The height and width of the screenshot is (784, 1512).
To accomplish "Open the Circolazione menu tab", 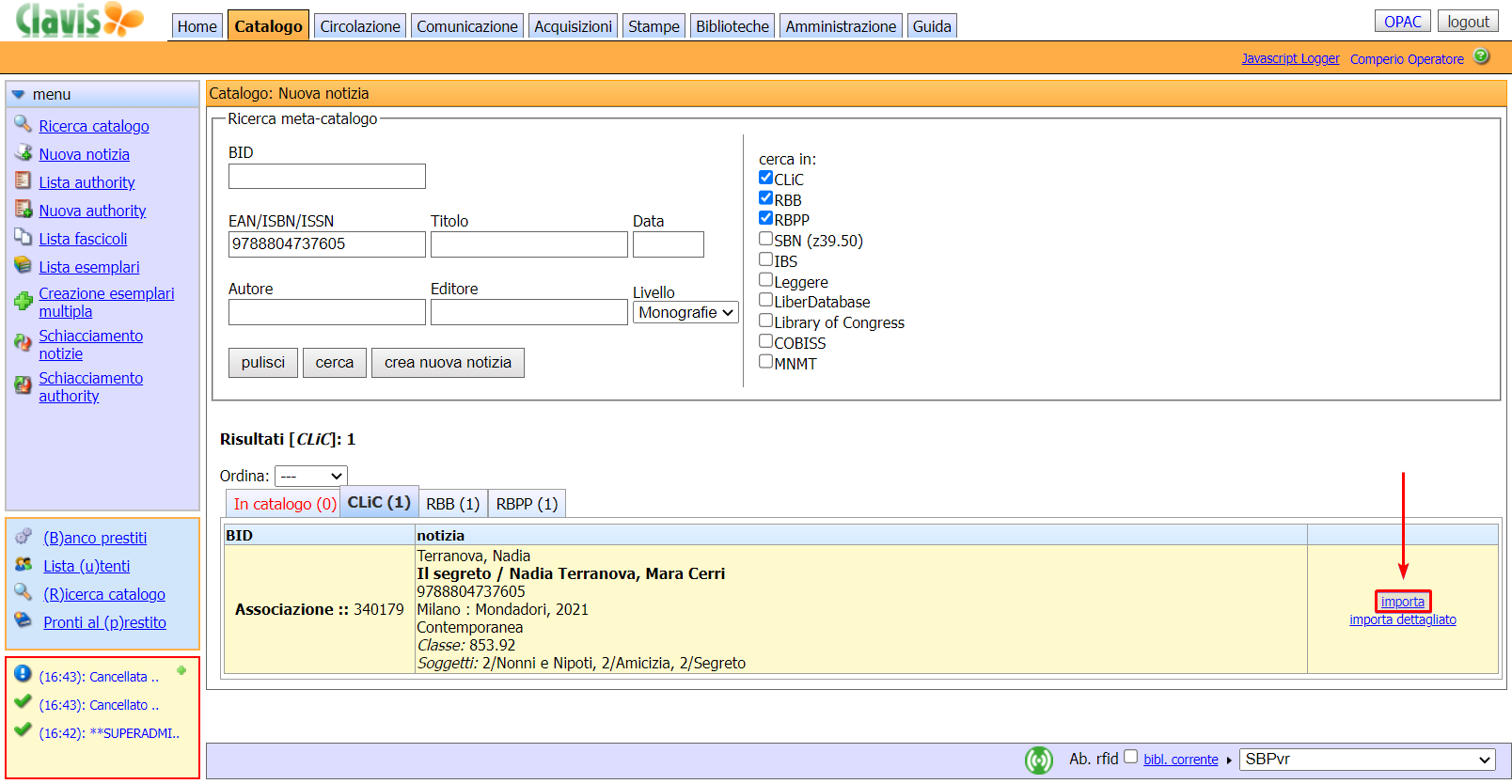I will pyautogui.click(x=359, y=26).
